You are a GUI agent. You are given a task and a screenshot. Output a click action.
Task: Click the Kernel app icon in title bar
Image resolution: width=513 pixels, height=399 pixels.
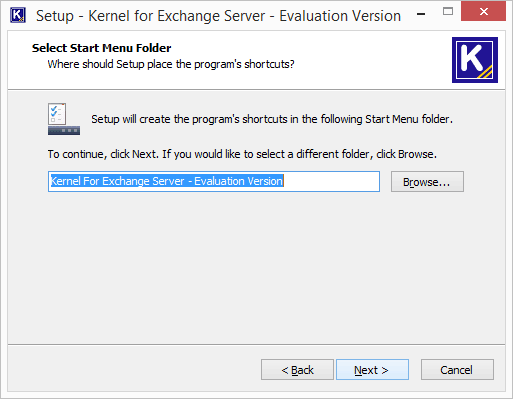point(18,15)
